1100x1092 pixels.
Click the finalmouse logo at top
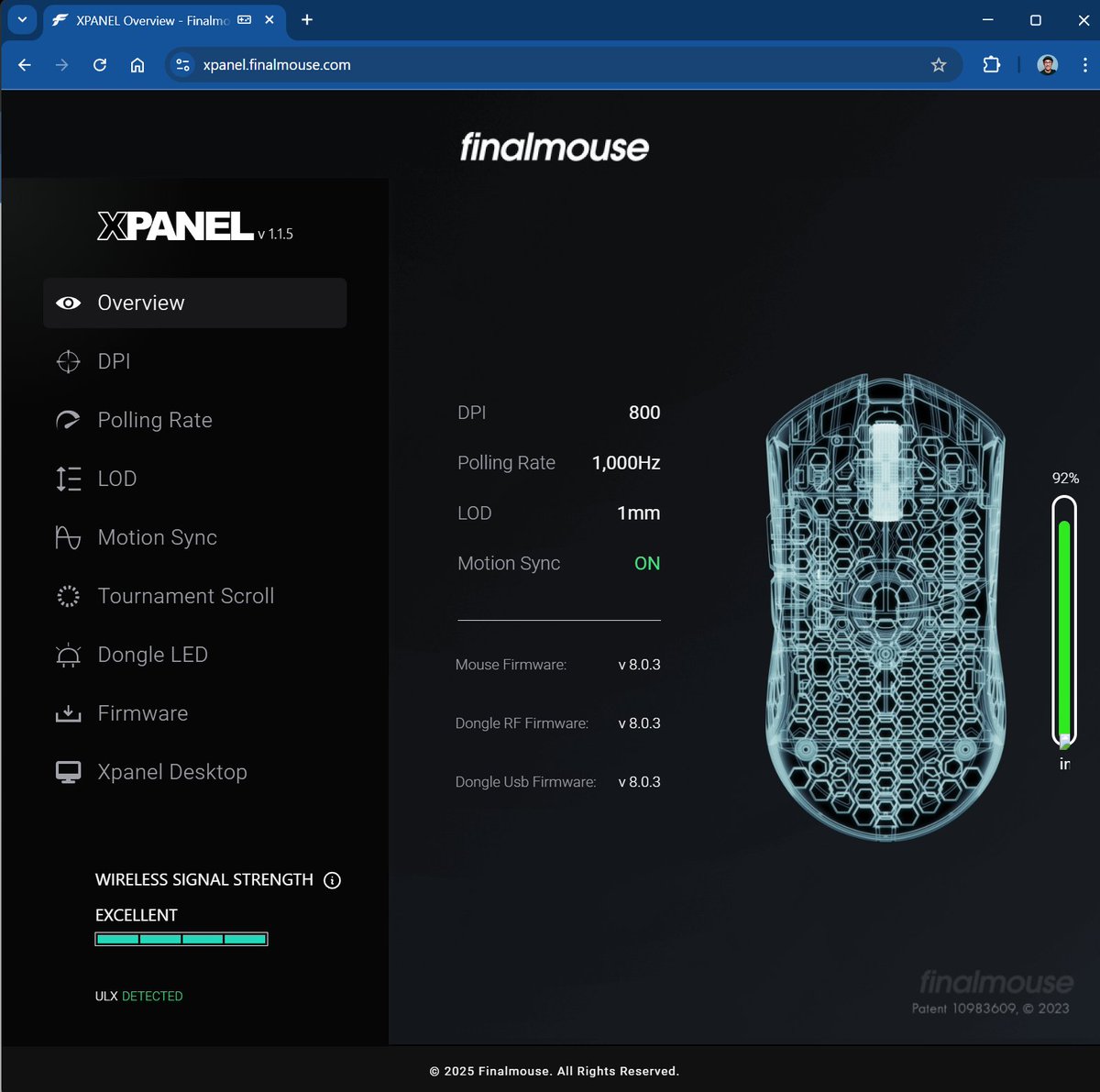(x=555, y=147)
